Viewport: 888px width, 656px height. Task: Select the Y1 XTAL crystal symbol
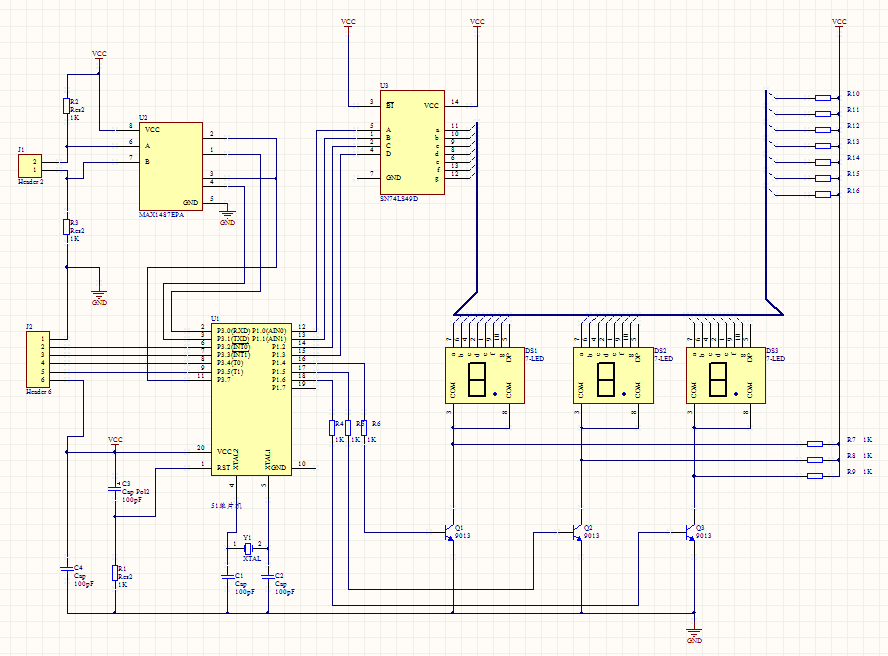(x=247, y=548)
